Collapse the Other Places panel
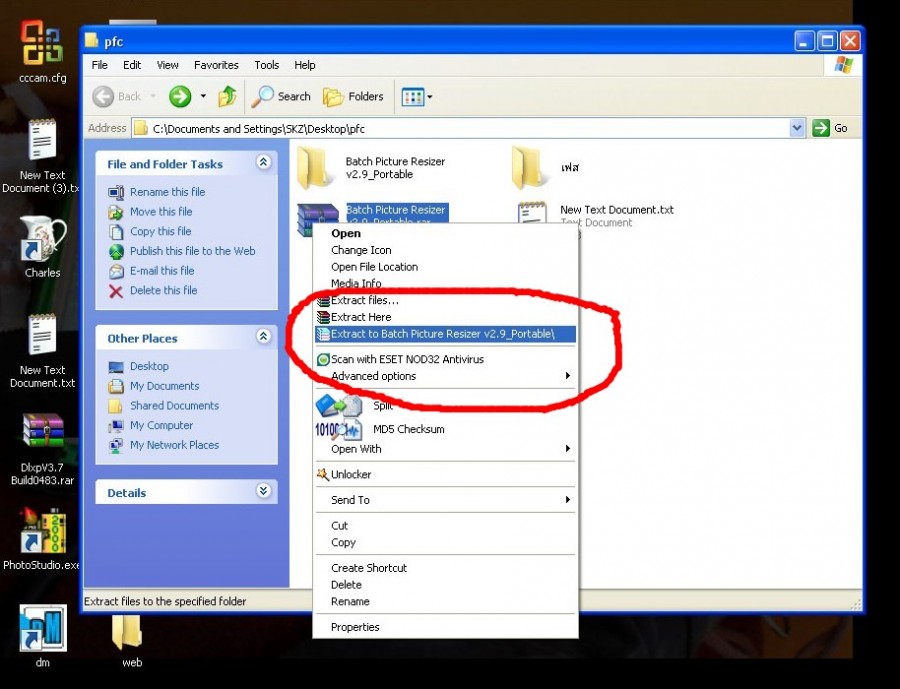This screenshot has width=900, height=689. (x=263, y=336)
